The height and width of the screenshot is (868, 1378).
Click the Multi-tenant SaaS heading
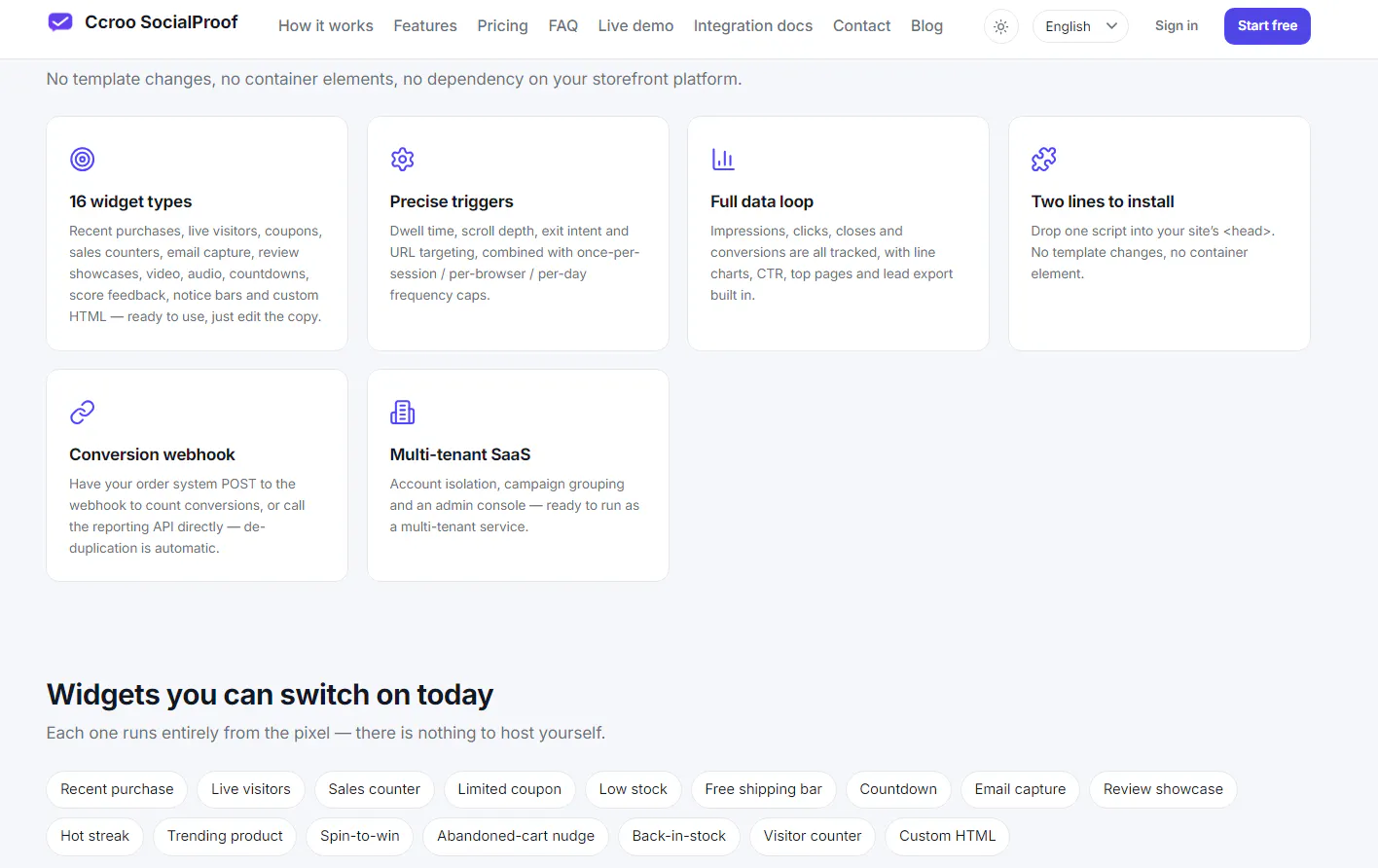coord(460,454)
